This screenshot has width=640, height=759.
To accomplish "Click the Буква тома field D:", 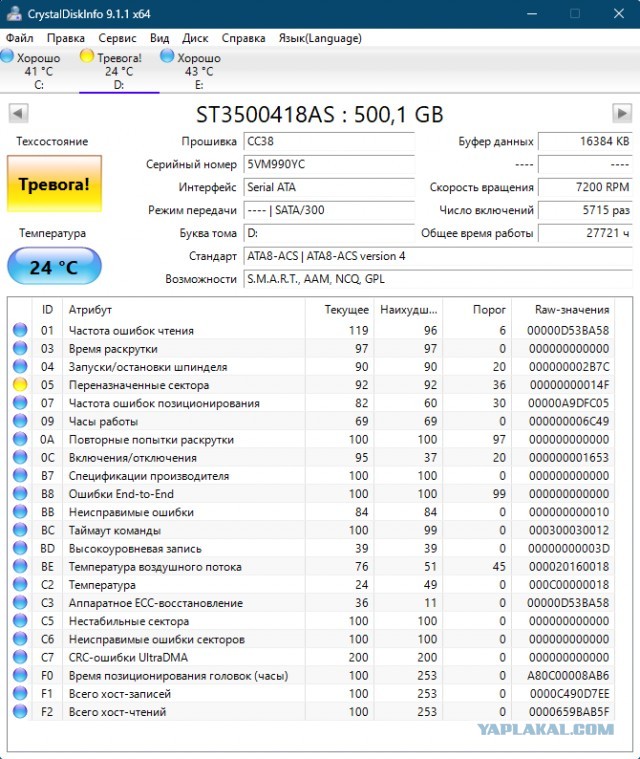I will (x=329, y=233).
